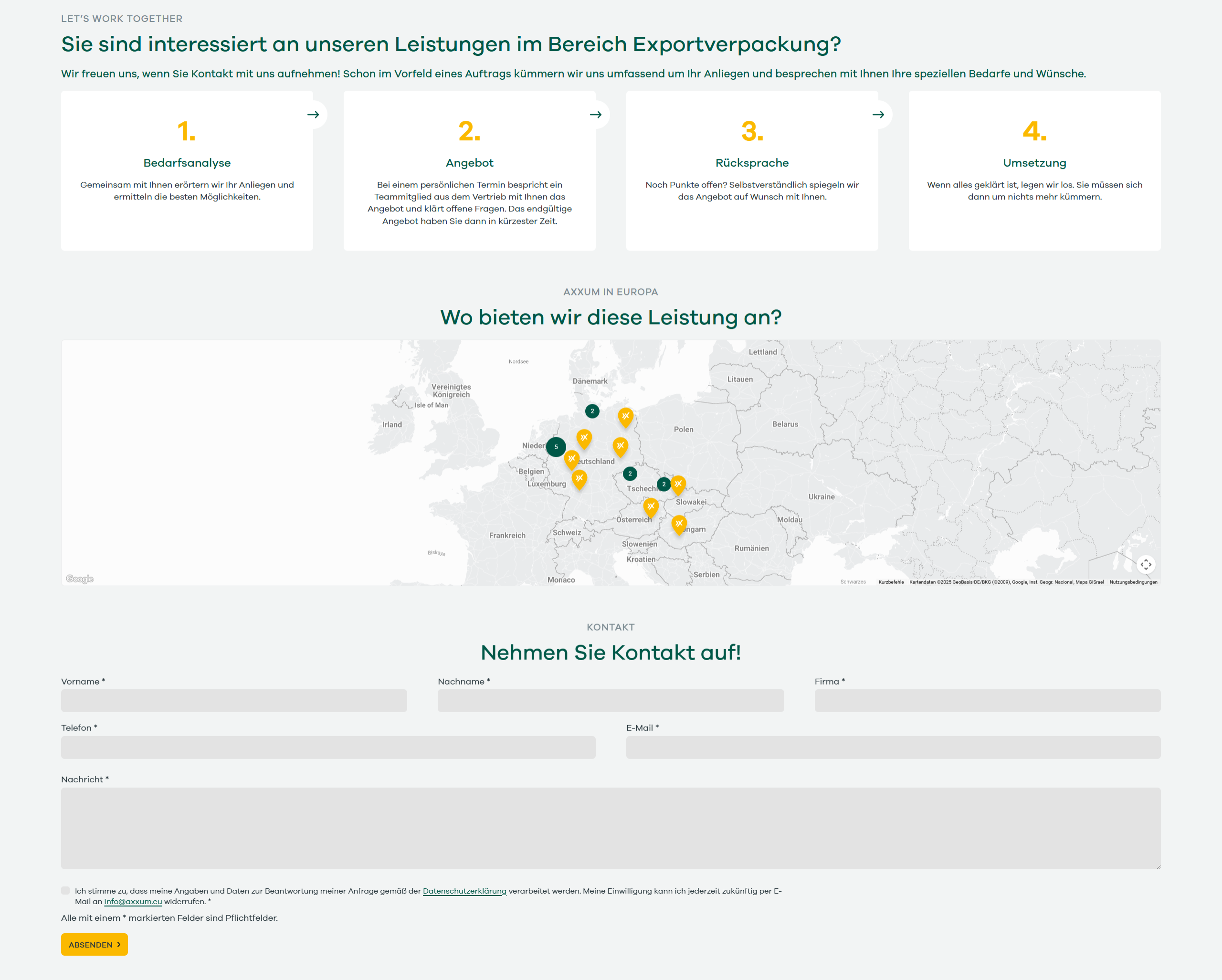Click the arrow icon on the Rücksprache card

point(879,115)
